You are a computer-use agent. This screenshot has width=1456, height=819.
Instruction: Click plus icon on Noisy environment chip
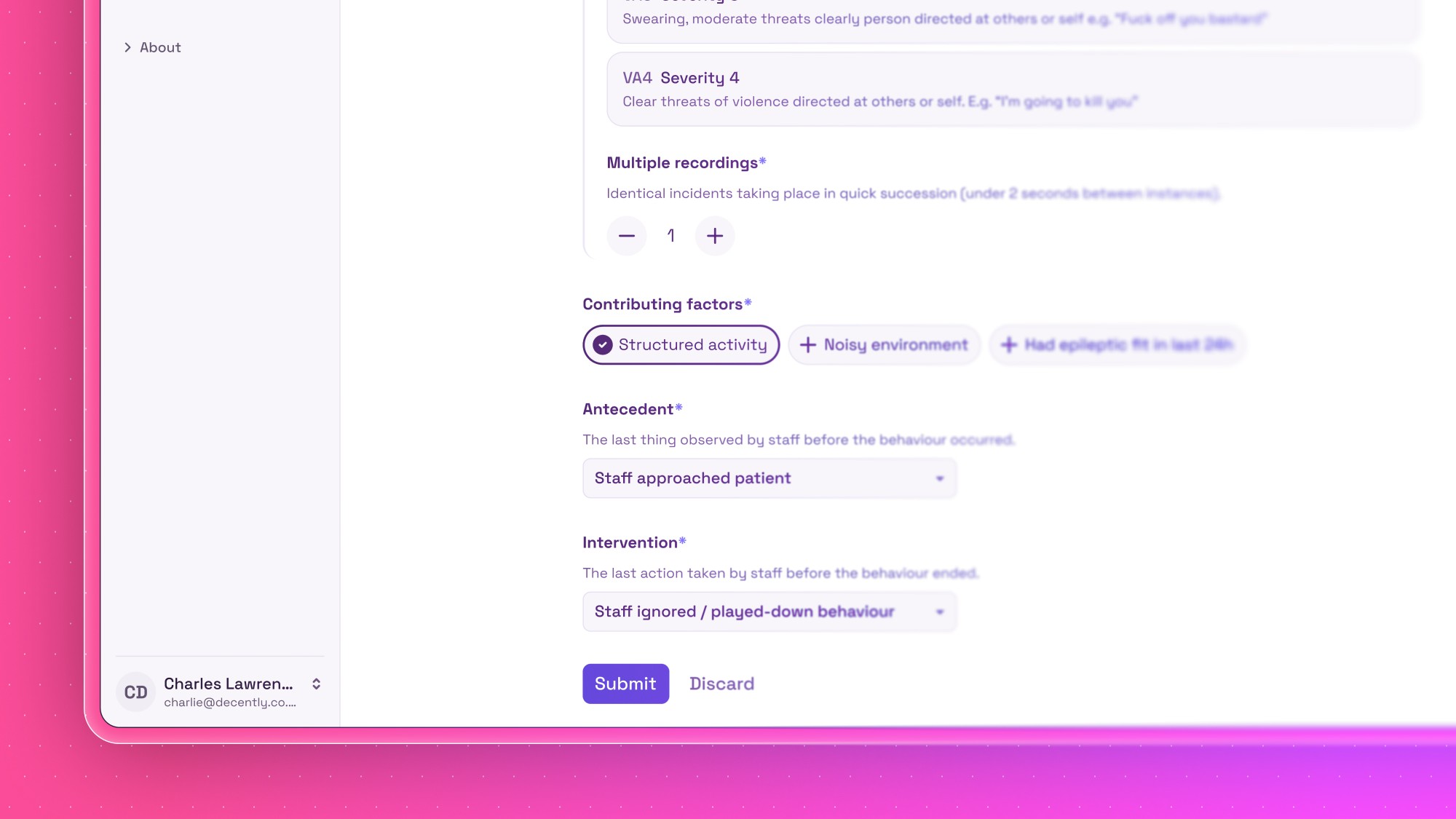click(807, 345)
